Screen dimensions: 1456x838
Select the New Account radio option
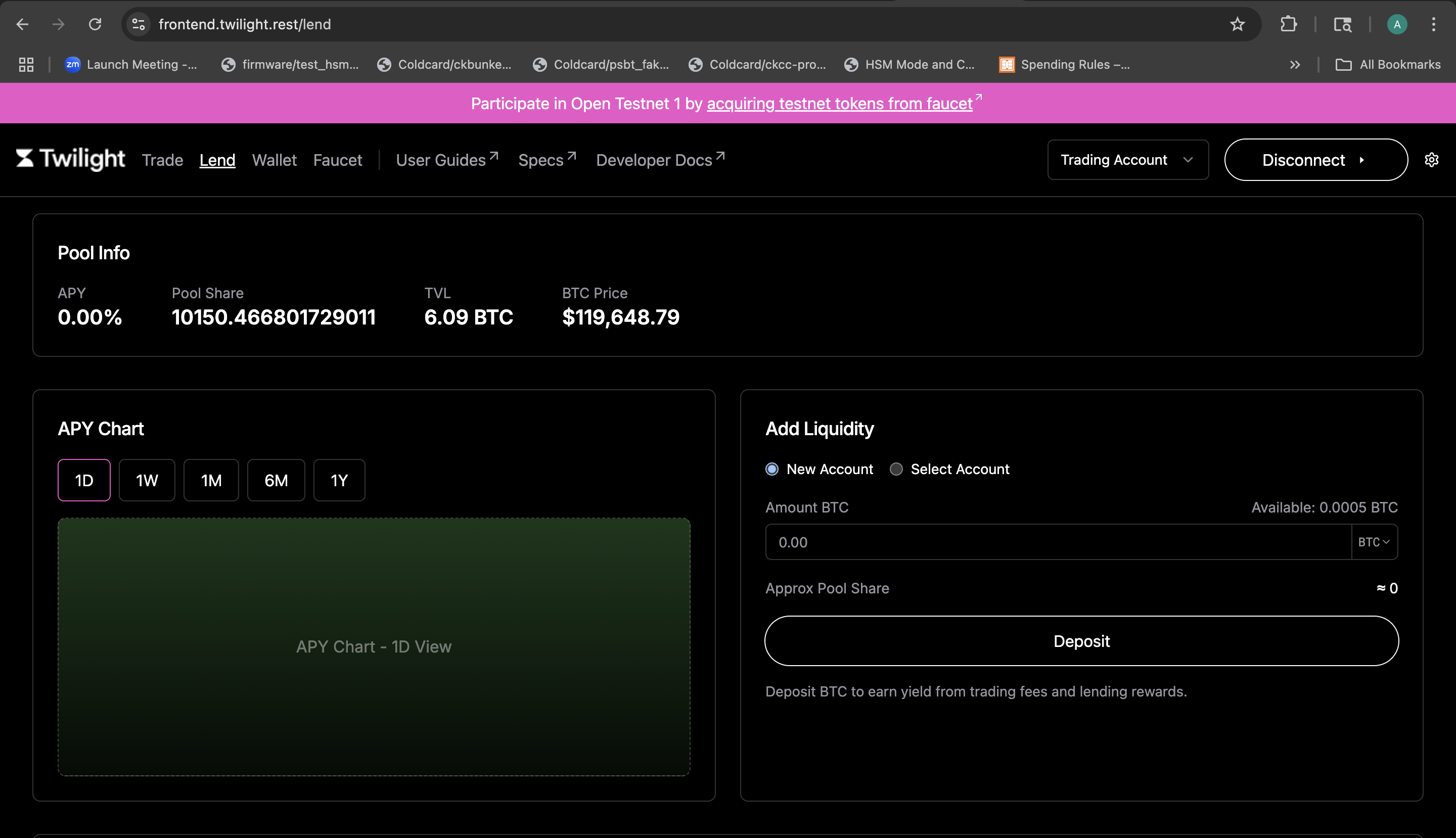tap(772, 469)
